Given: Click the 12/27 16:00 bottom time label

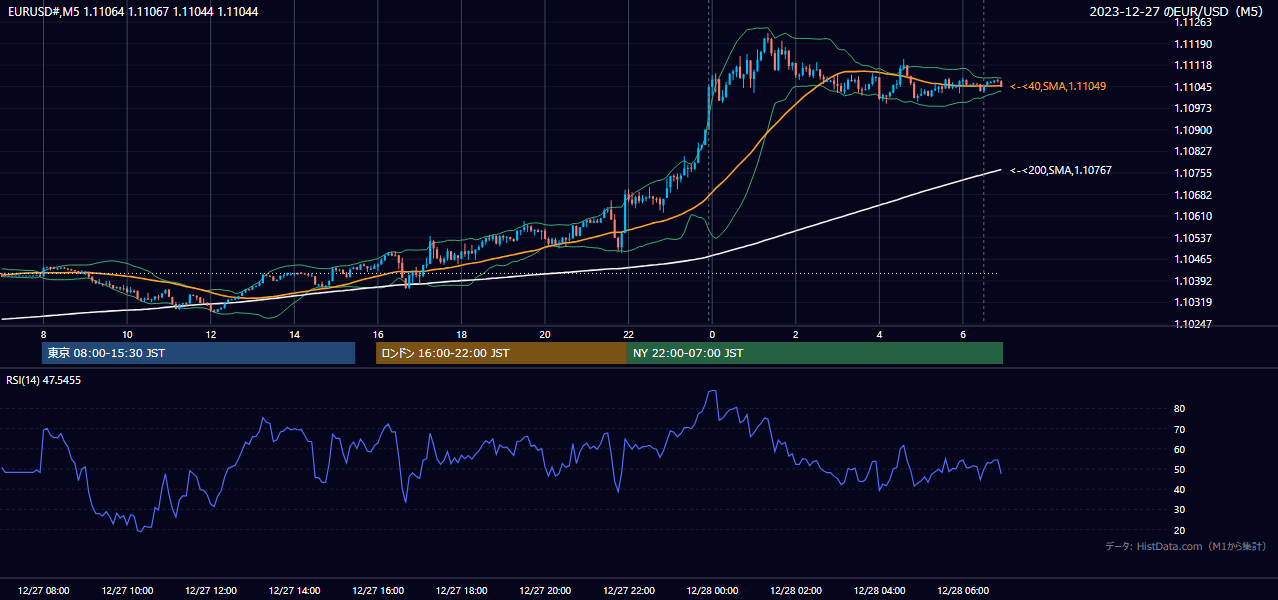Looking at the screenshot, I should [x=378, y=591].
